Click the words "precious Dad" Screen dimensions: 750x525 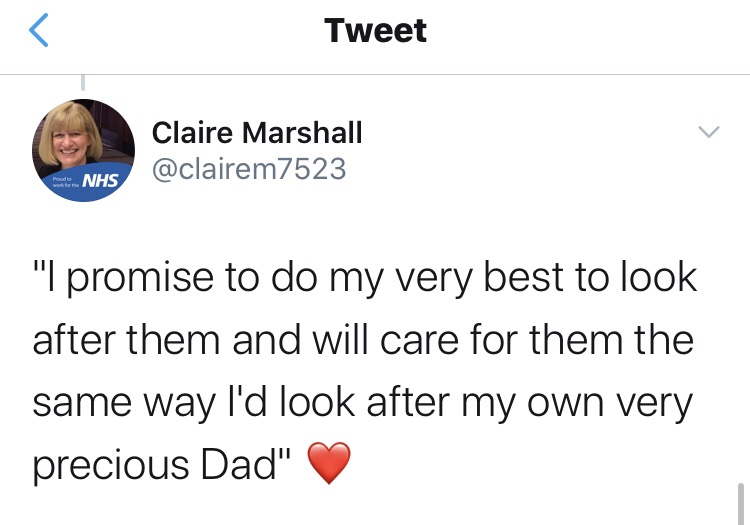coord(162,464)
